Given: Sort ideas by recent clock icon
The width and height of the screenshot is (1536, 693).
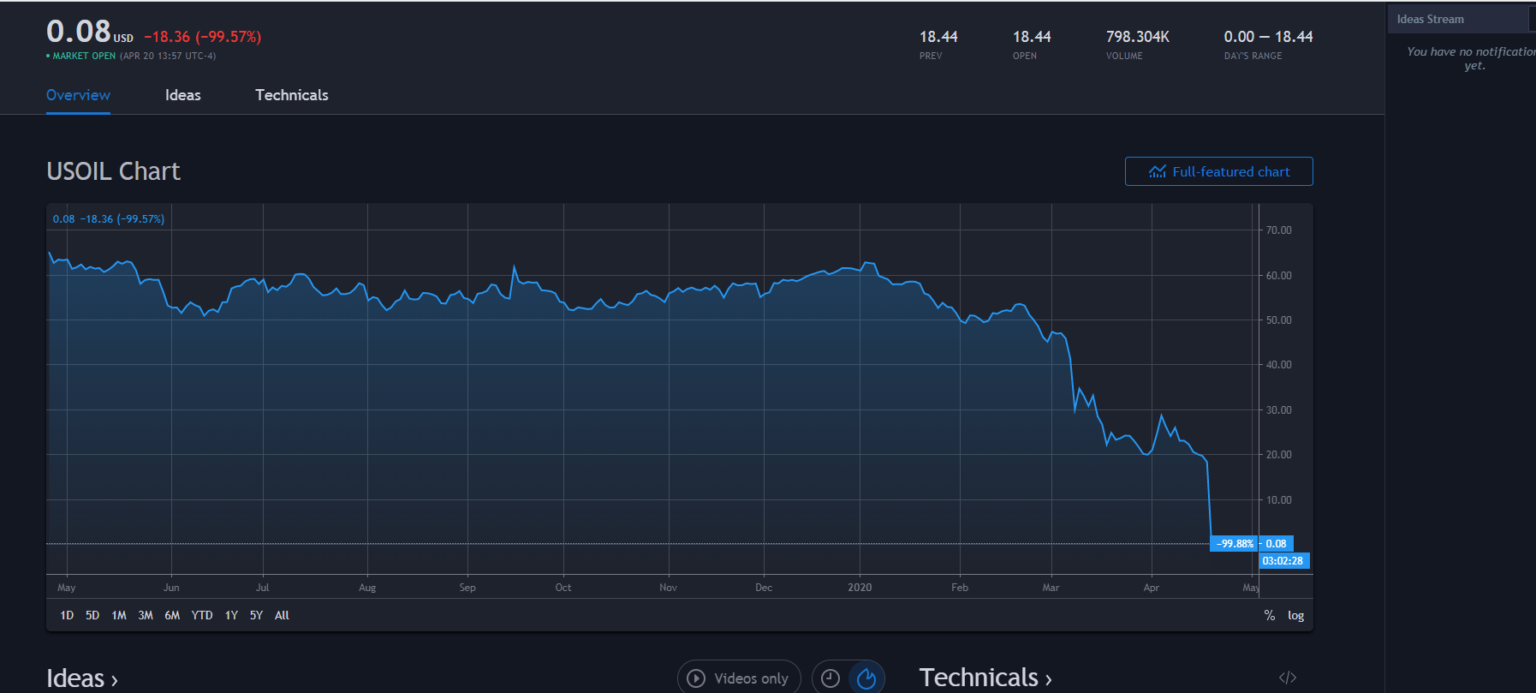Looking at the screenshot, I should pos(830,679).
